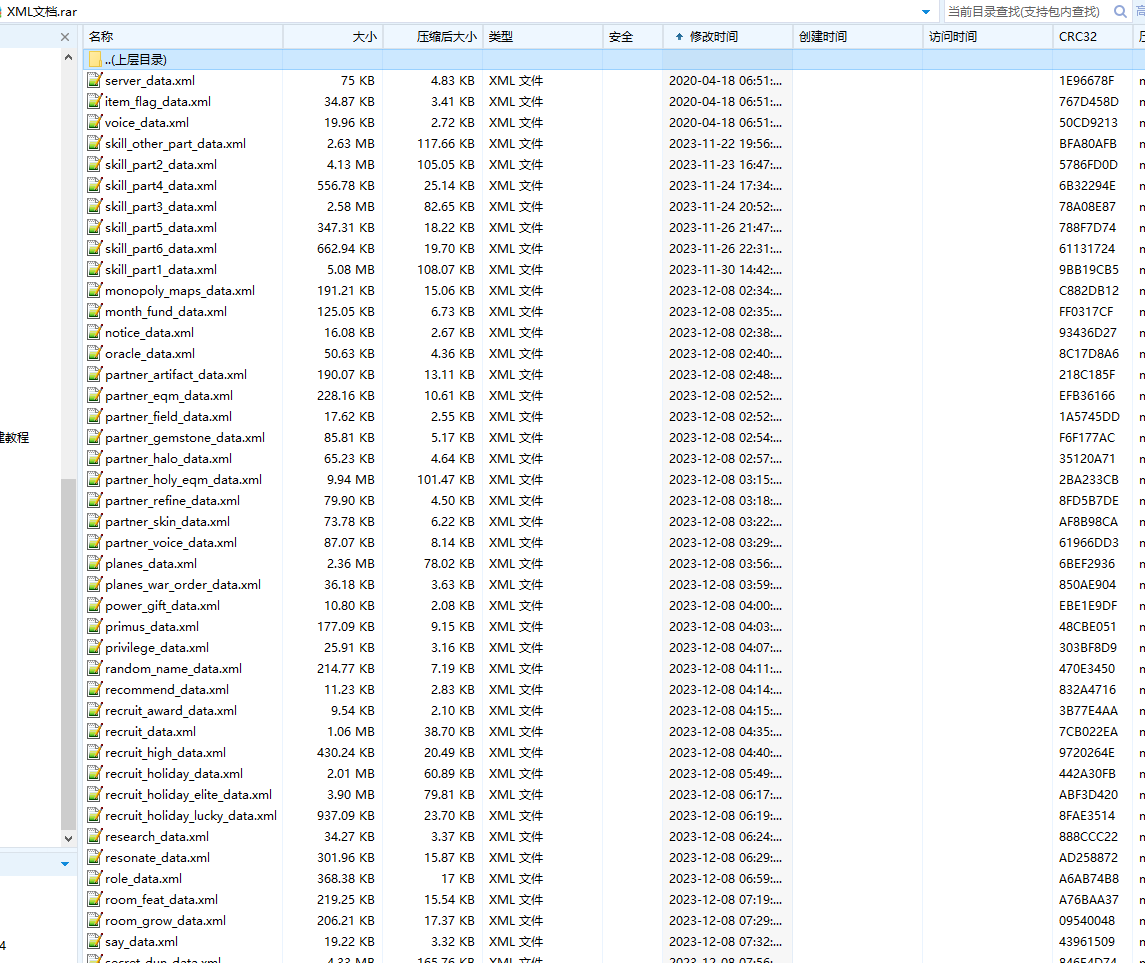The image size is (1145, 963).
Task: Click the search magnifier icon
Action: tap(1119, 12)
